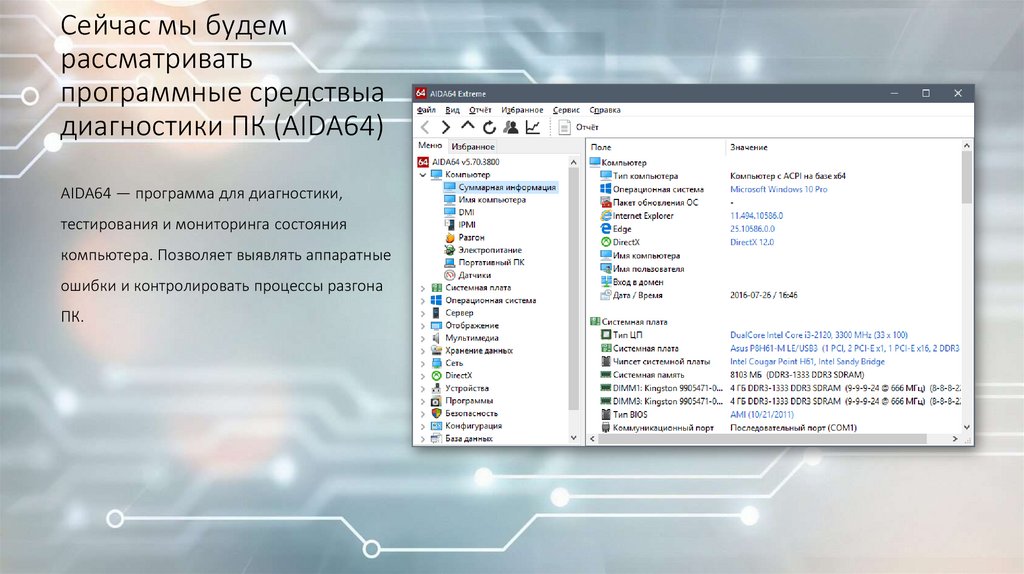
Task: Expand the Программы tree node
Action: [423, 401]
